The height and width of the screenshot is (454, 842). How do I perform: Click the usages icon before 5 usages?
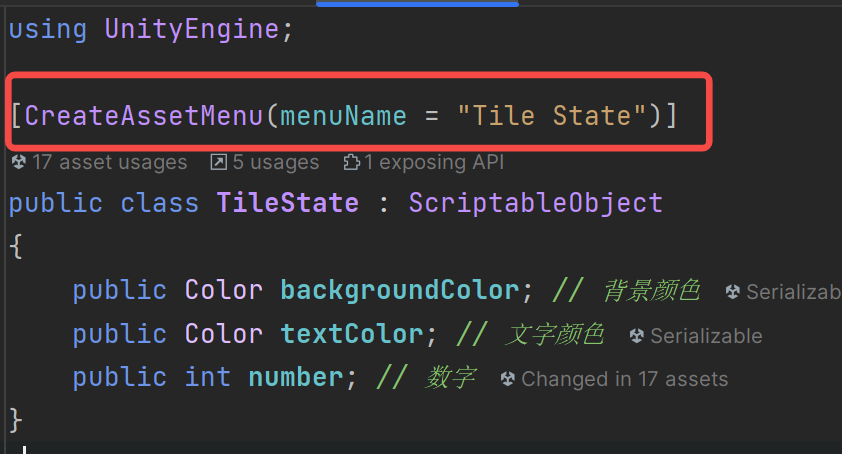point(219,162)
